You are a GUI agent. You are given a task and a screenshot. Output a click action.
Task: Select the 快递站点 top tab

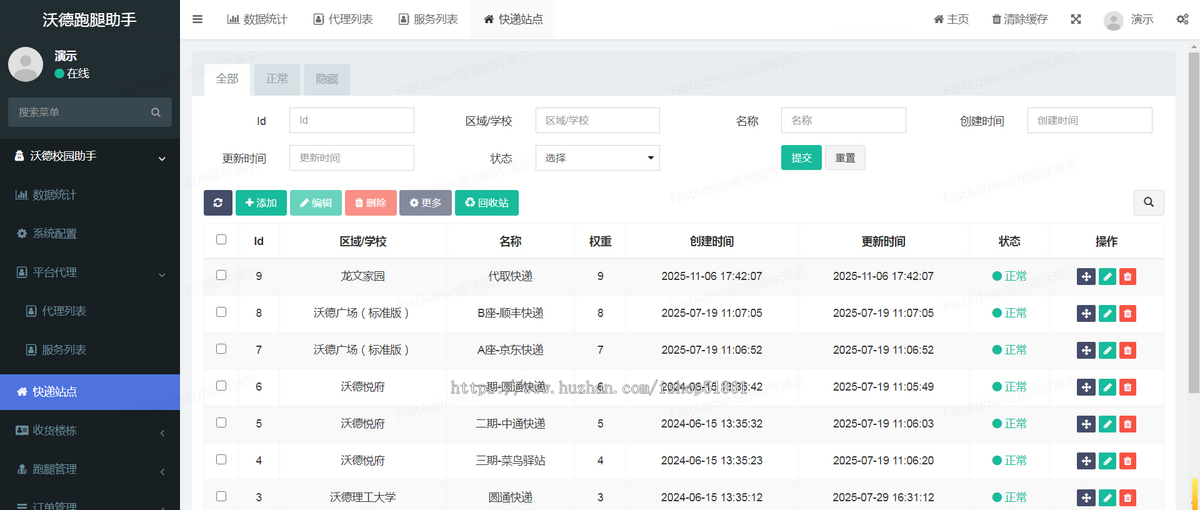coord(513,19)
